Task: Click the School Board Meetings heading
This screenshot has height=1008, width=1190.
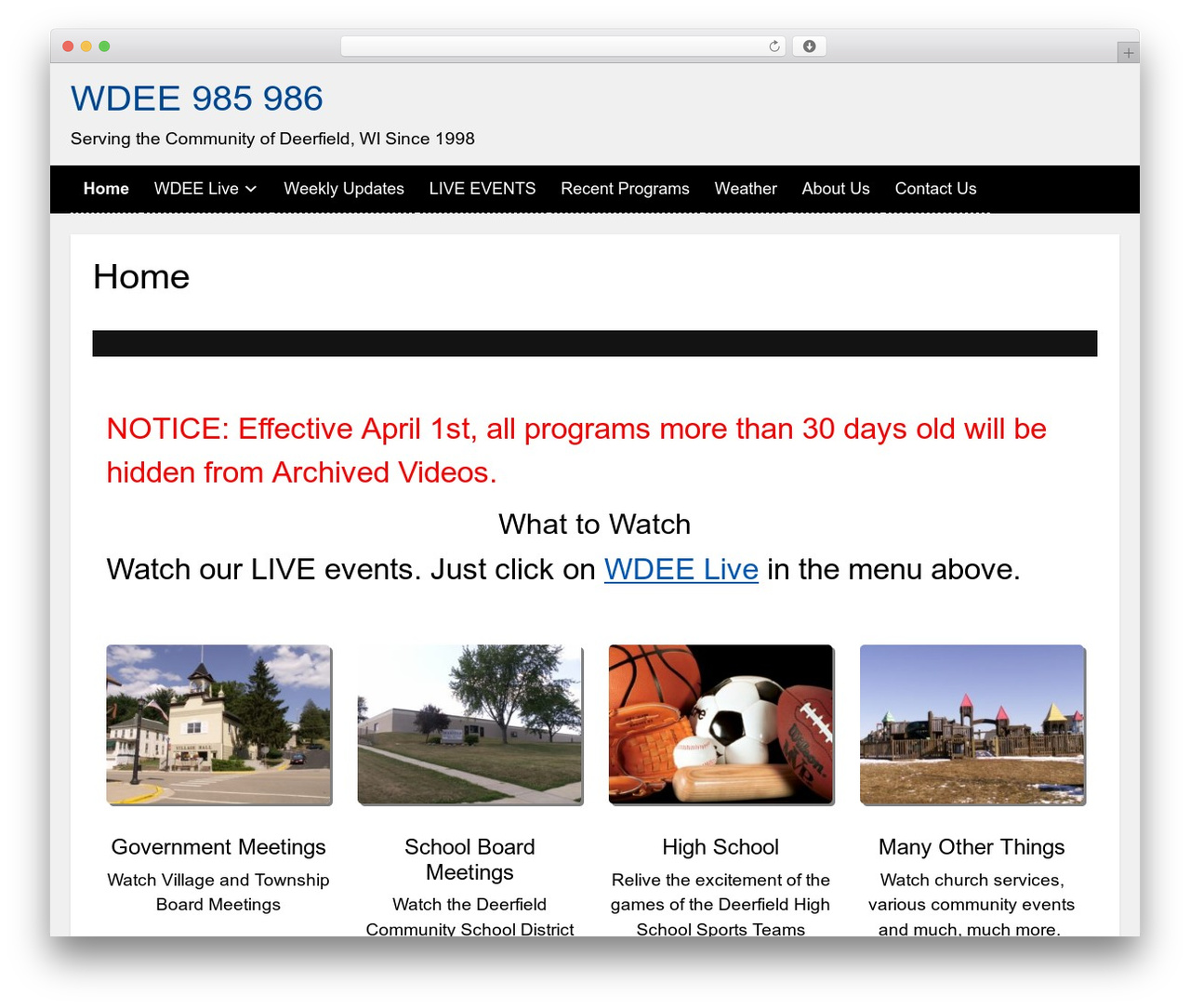Action: tap(469, 859)
